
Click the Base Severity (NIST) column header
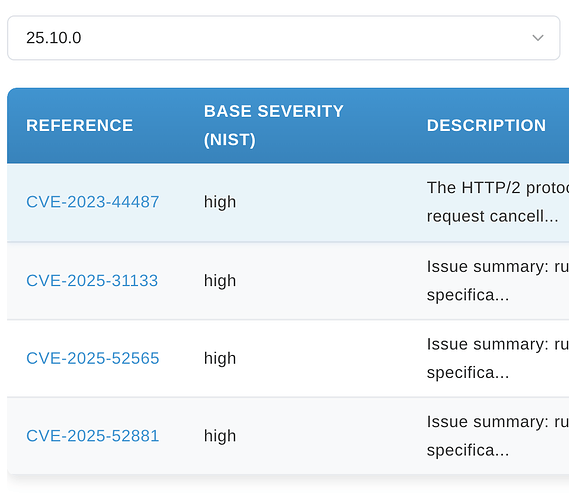[274, 126]
